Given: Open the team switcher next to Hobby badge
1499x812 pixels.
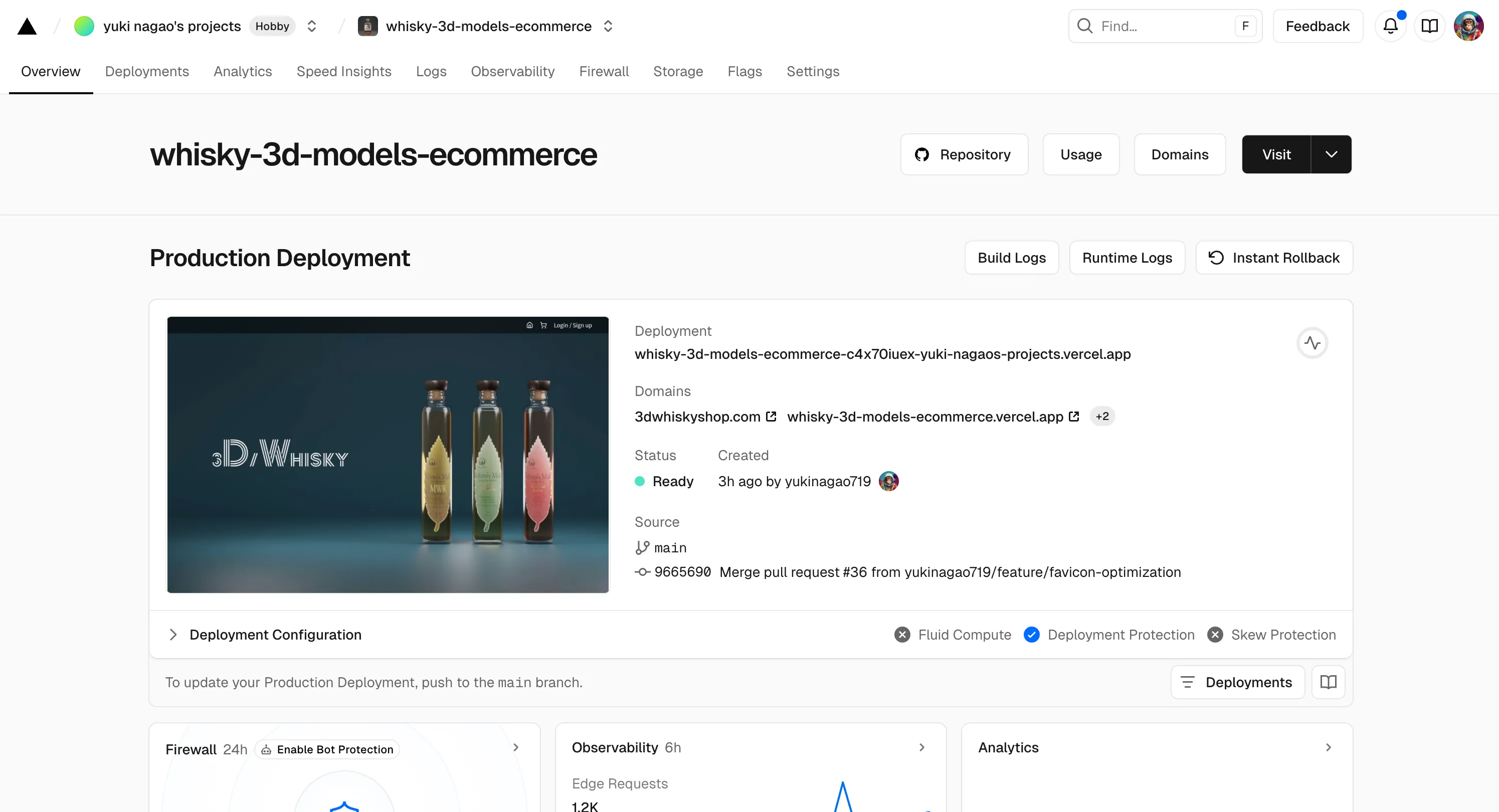Looking at the screenshot, I should (x=312, y=26).
